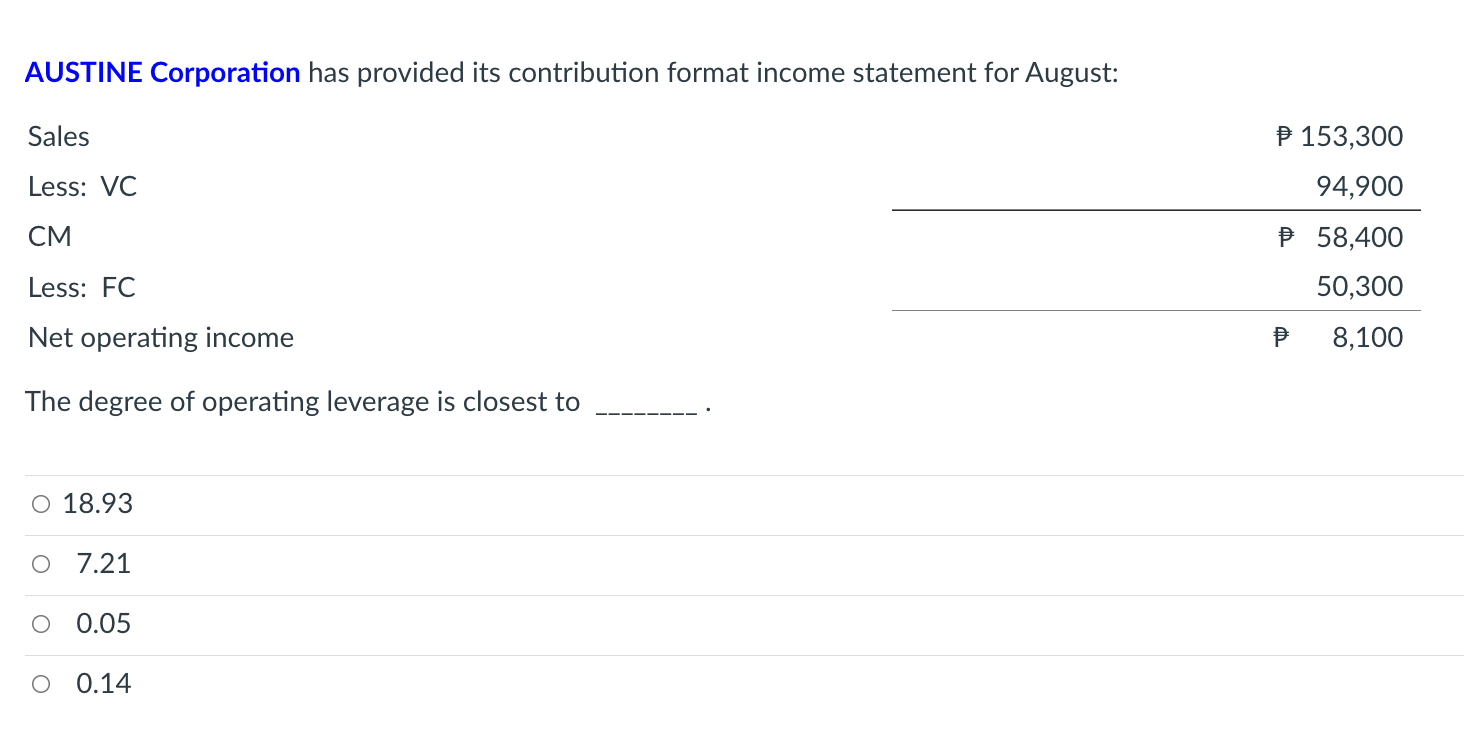1464x734 pixels.
Task: Open the AUSTINE Corporation link
Action: pos(161,72)
